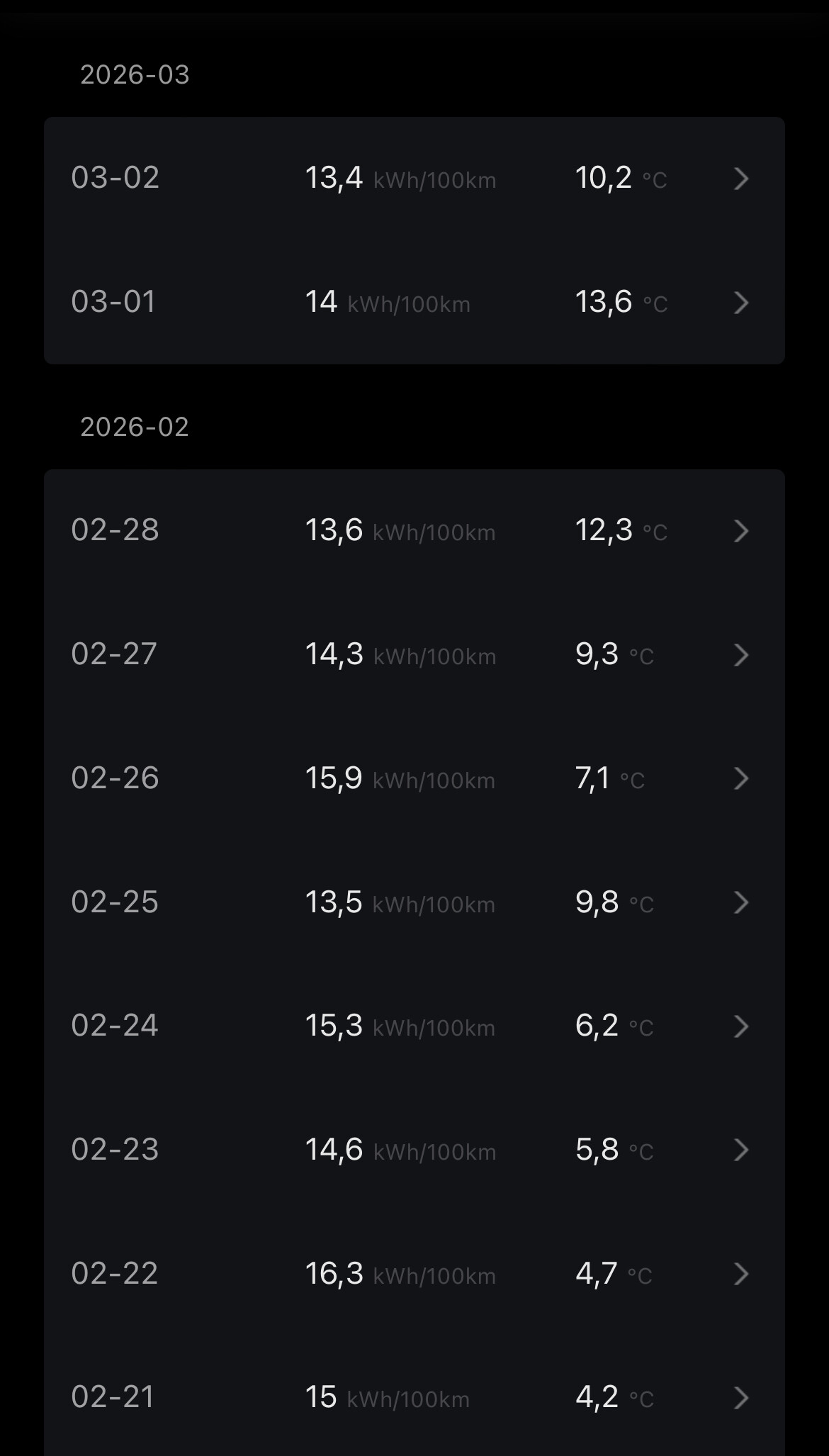Select the 2026-02 month header

point(135,427)
